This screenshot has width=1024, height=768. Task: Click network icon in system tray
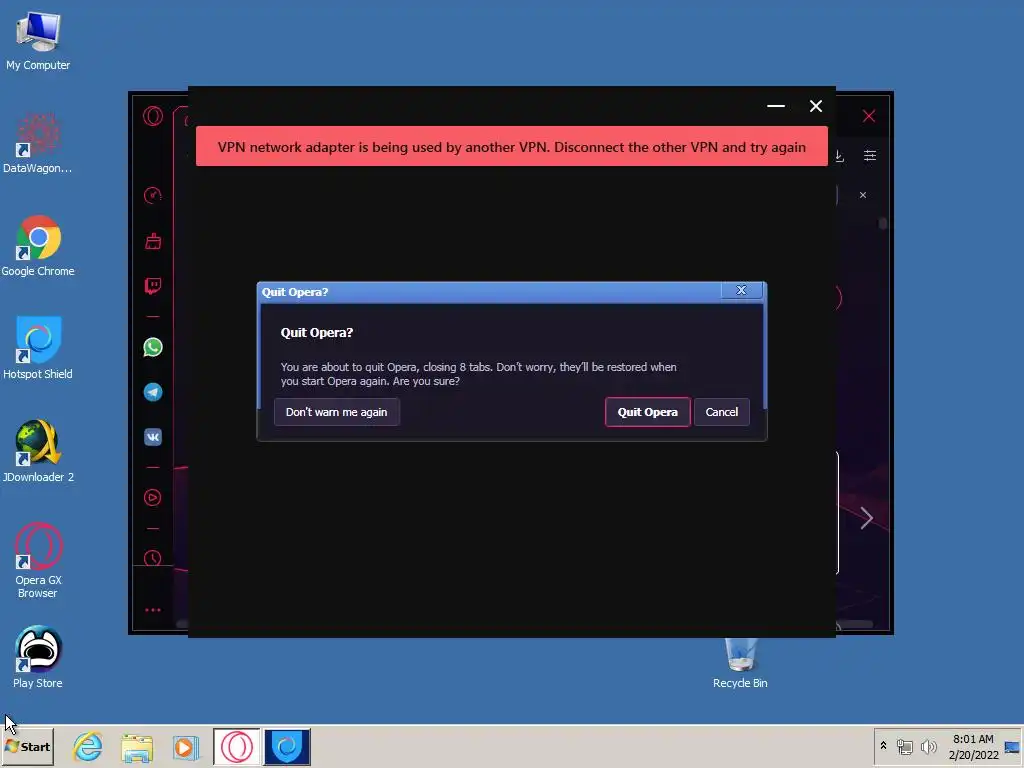tap(904, 746)
